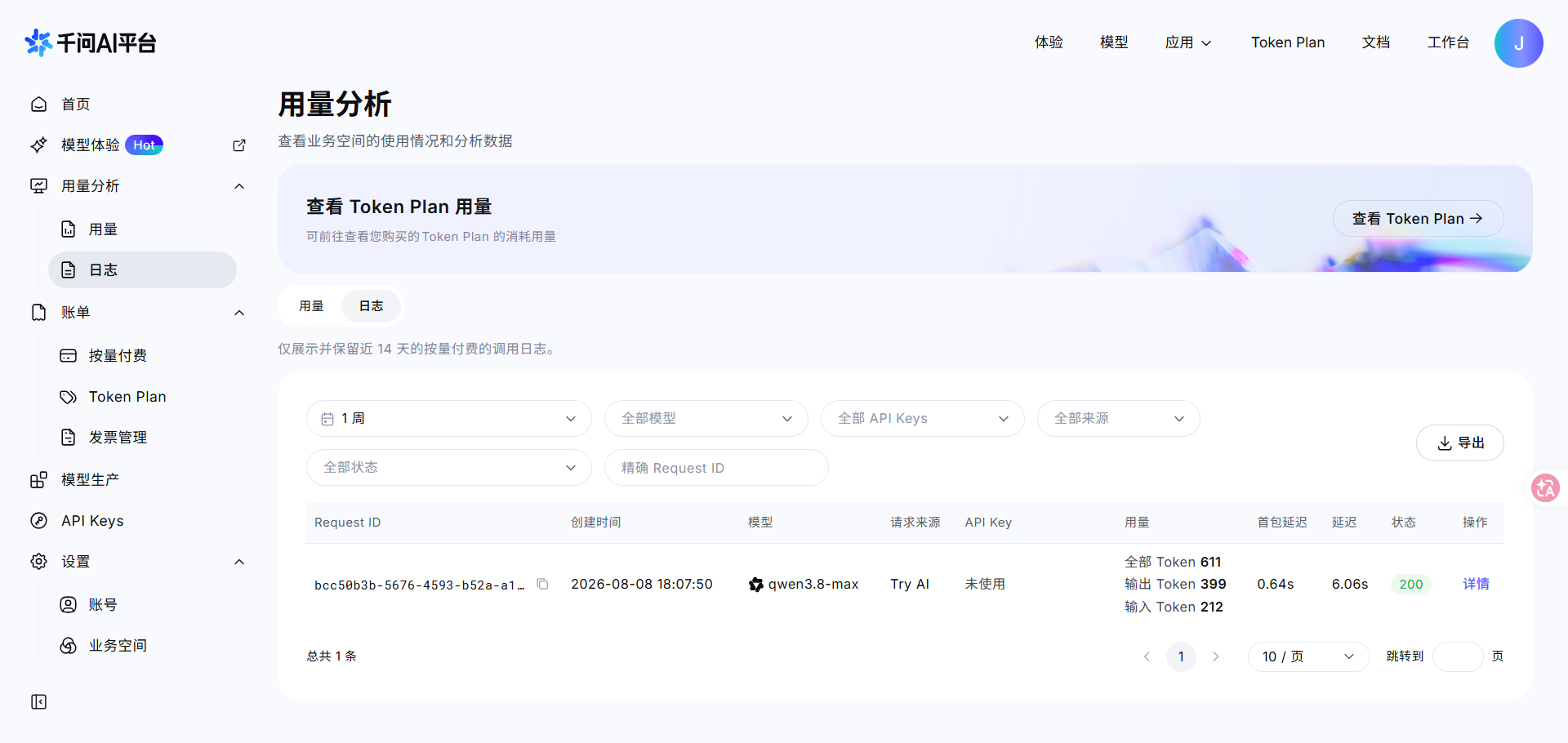Screen dimensions: 1568x743
Task: Open the 全部 API Keys dropdown
Action: (x=923, y=419)
